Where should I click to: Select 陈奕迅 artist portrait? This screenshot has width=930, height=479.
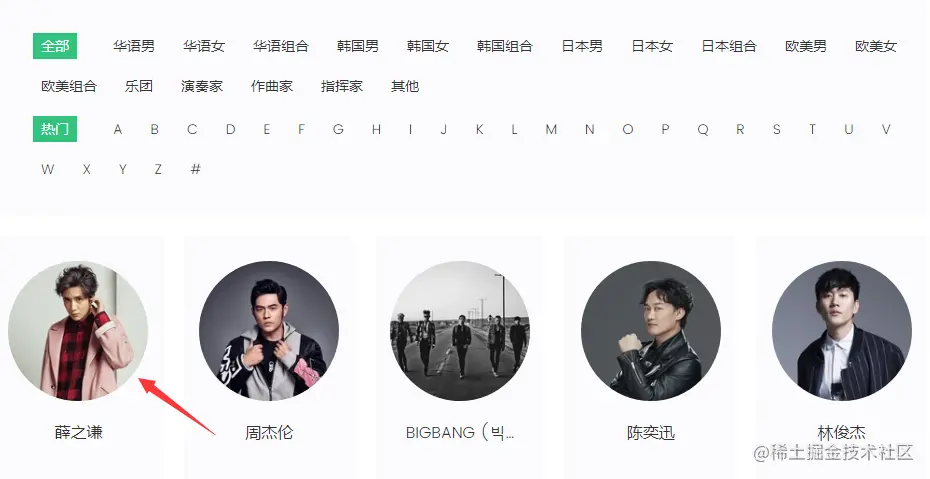[651, 331]
